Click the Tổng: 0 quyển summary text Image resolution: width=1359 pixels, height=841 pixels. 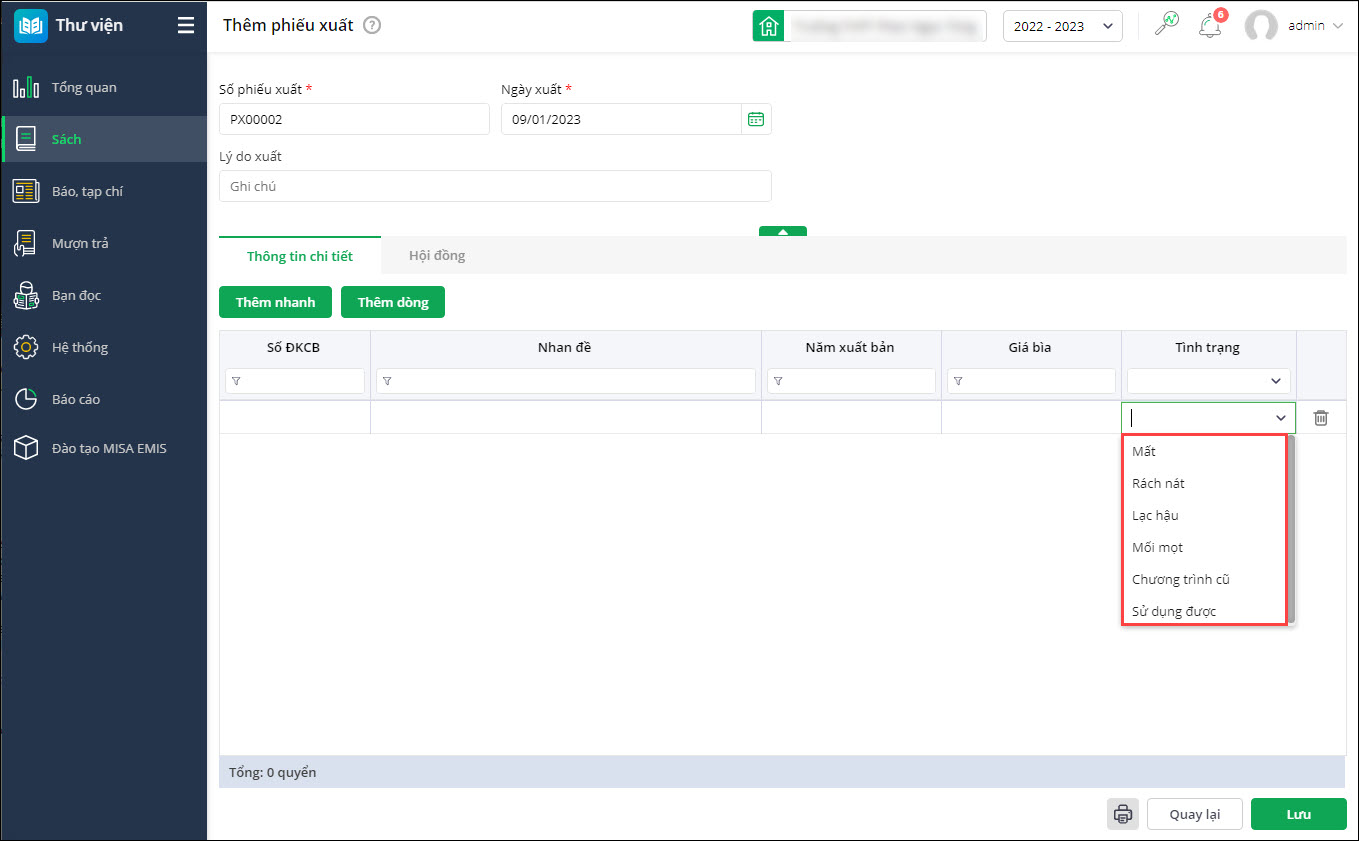272,772
